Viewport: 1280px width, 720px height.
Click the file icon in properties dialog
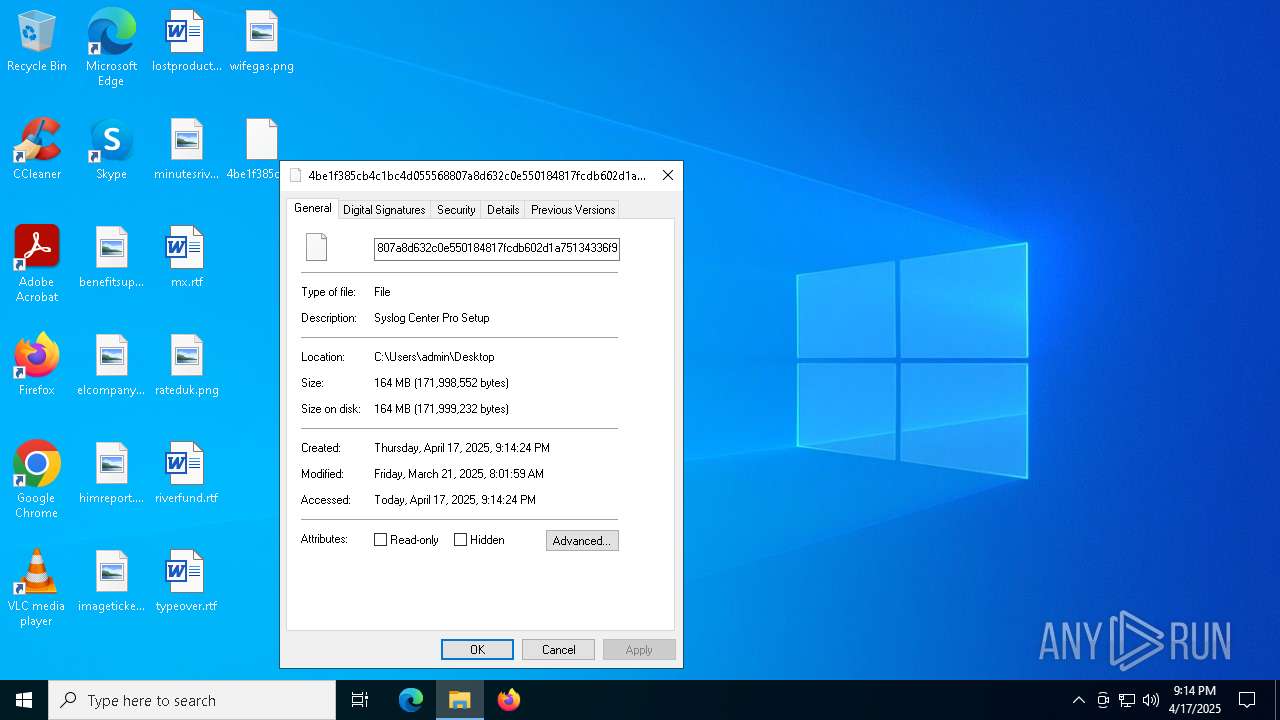pos(316,247)
